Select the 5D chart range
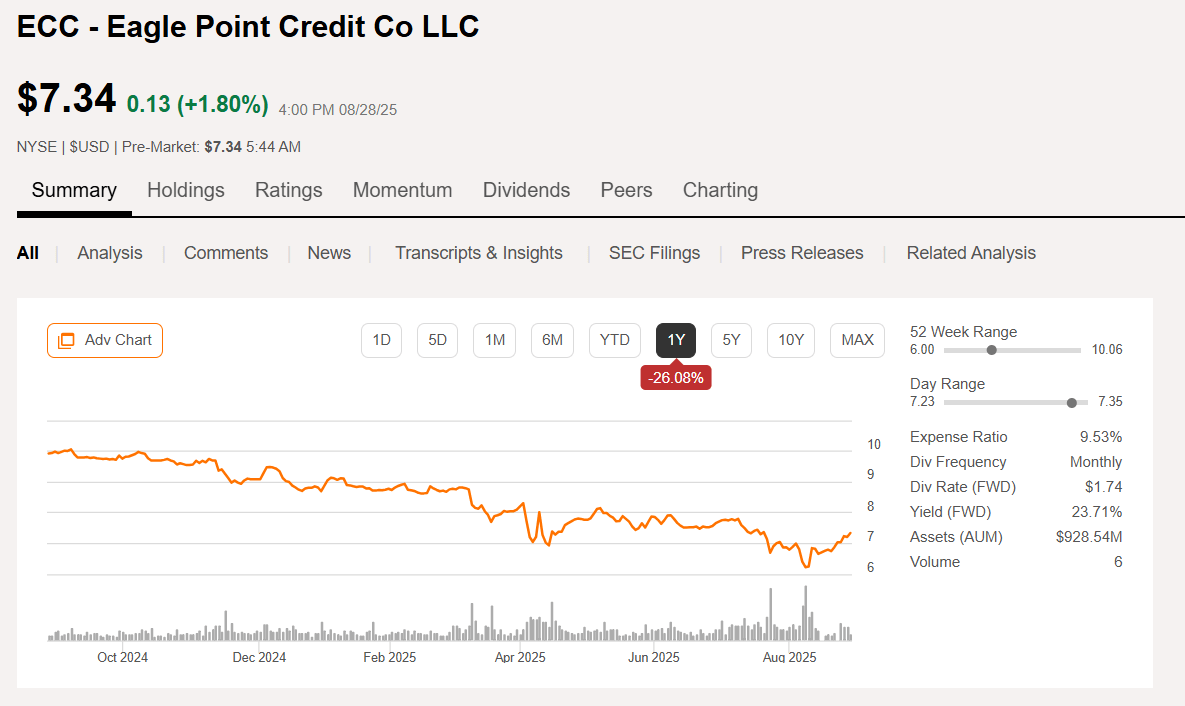 437,340
